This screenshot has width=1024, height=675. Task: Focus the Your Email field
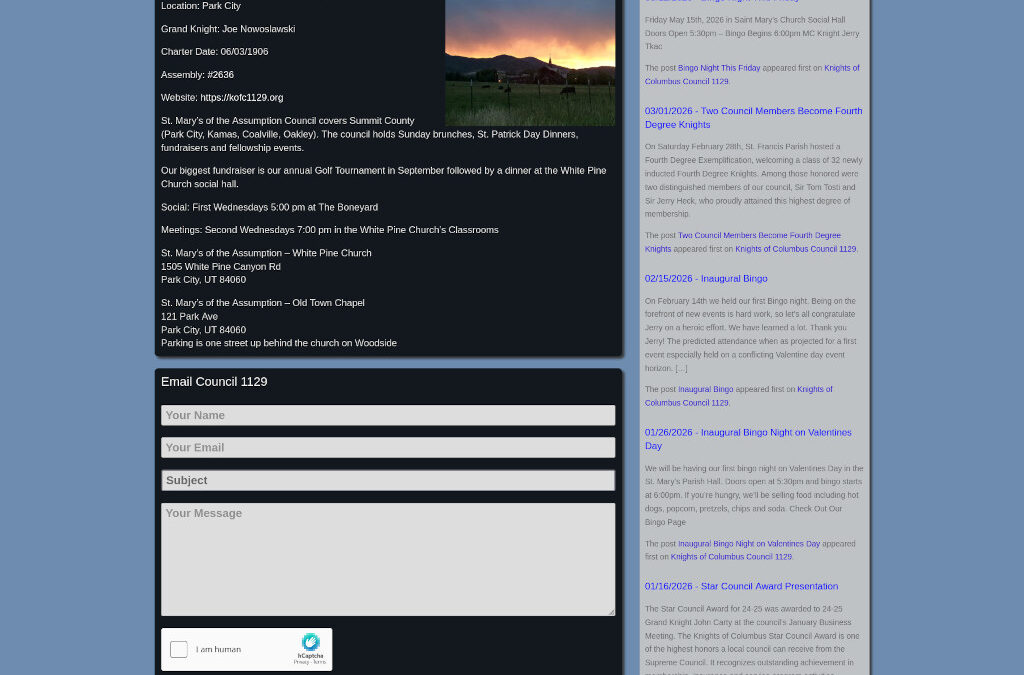point(388,447)
